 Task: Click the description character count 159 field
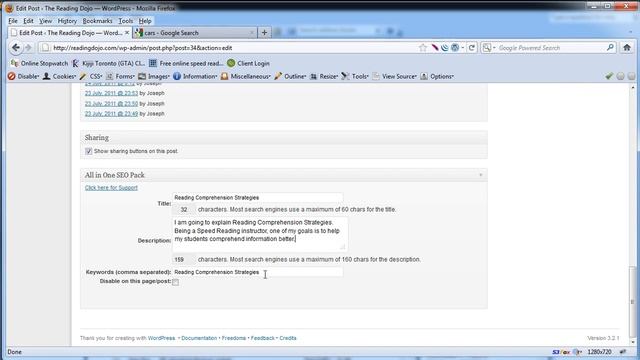tap(184, 260)
